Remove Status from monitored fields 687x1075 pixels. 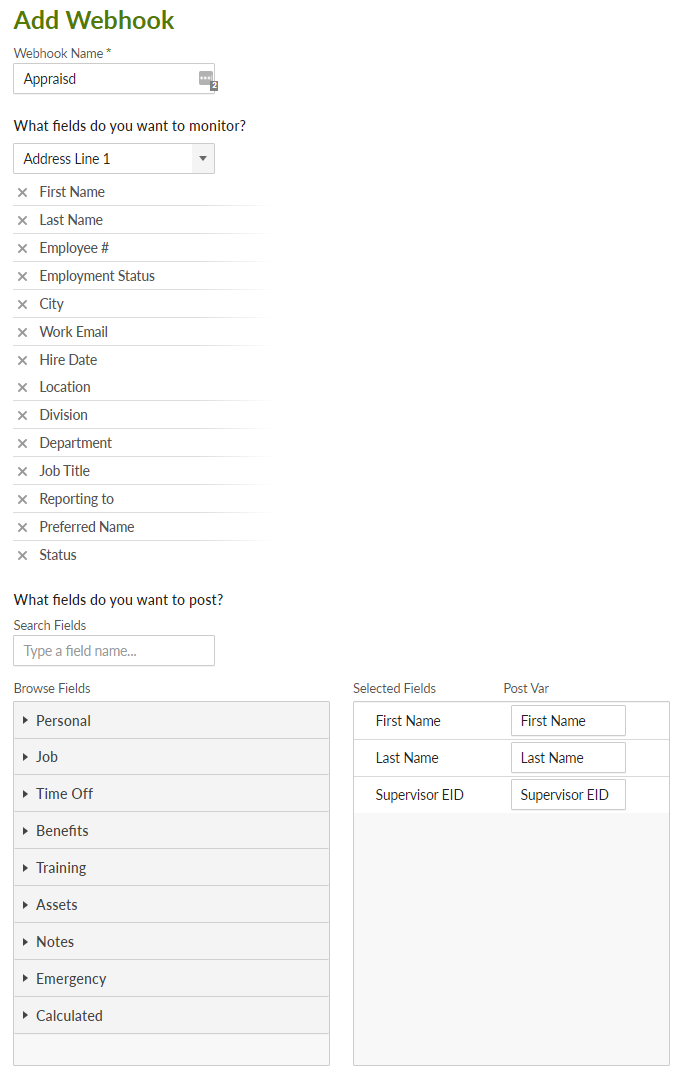(x=23, y=555)
